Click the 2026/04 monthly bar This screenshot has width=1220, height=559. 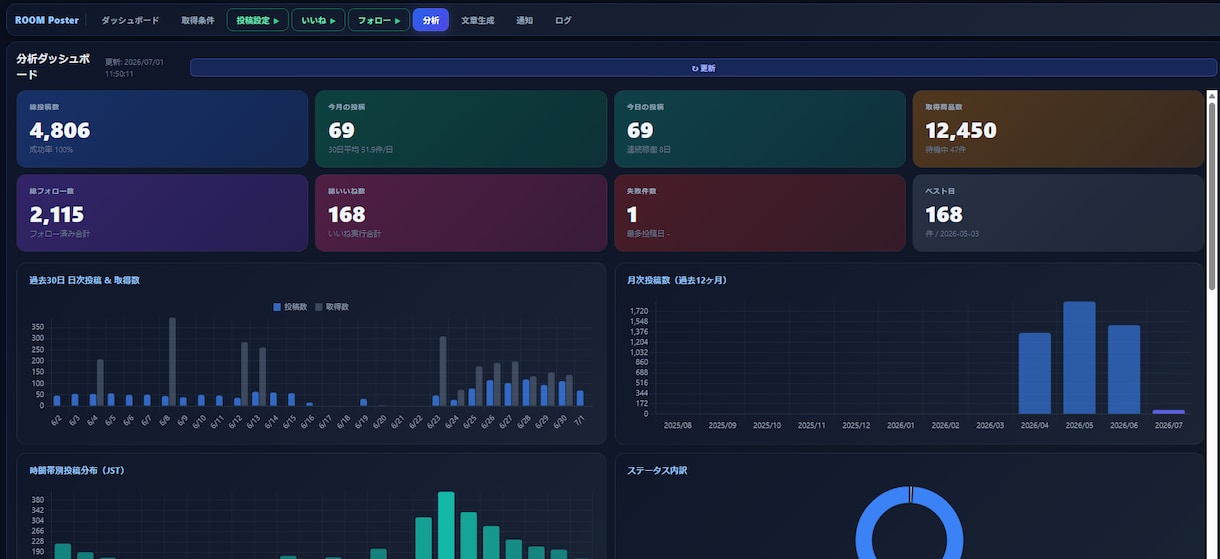click(1034, 373)
